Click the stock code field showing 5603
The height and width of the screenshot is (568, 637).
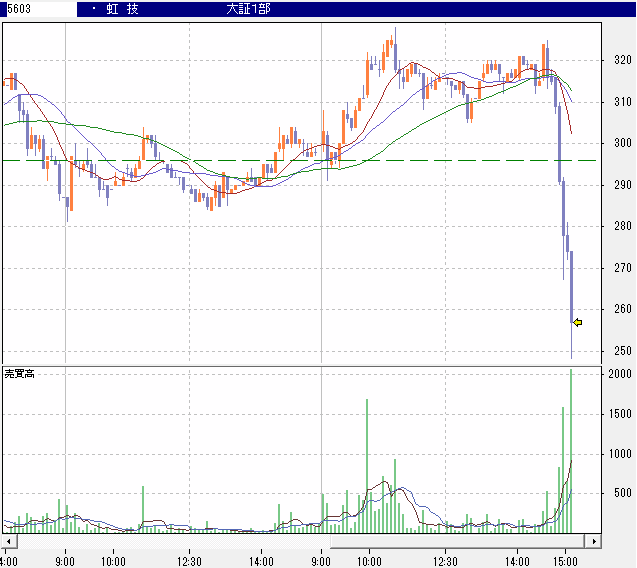click(x=41, y=9)
